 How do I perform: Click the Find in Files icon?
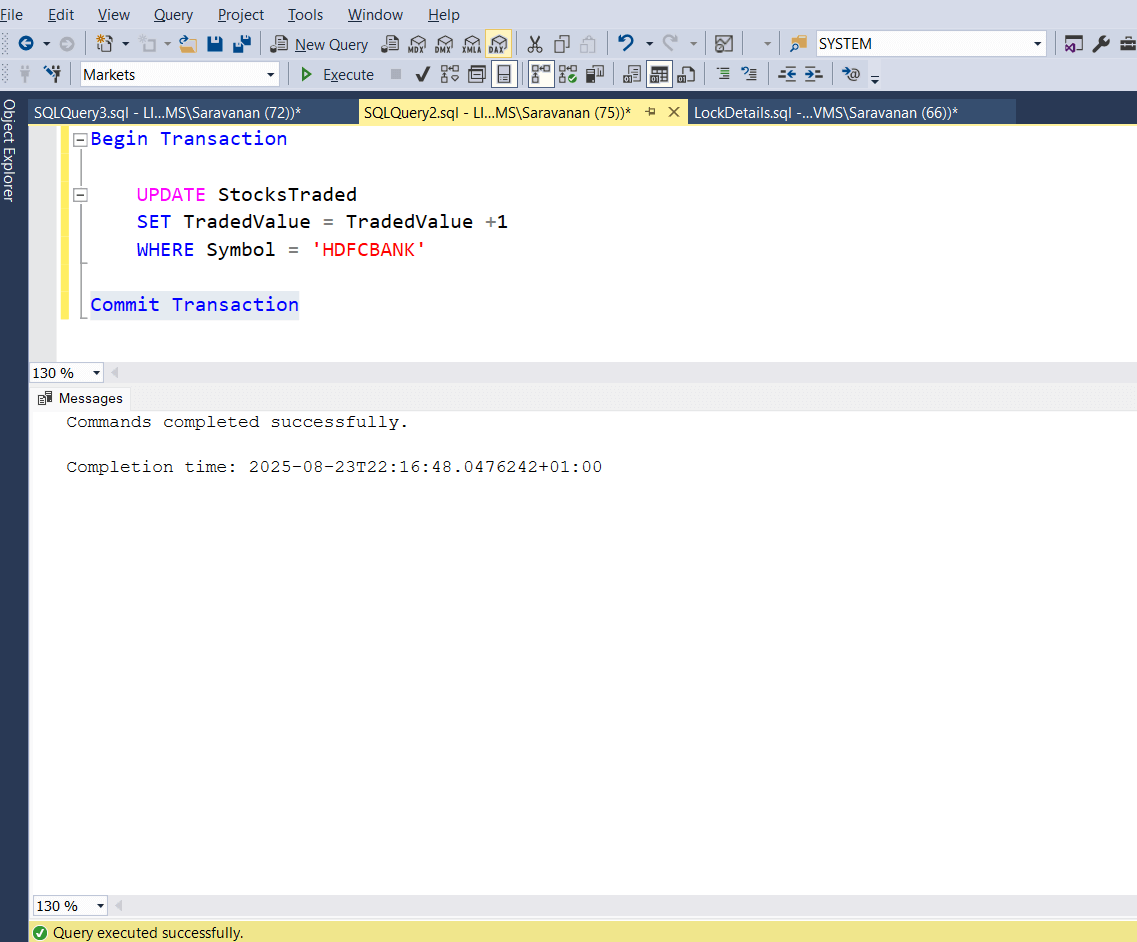coord(798,44)
